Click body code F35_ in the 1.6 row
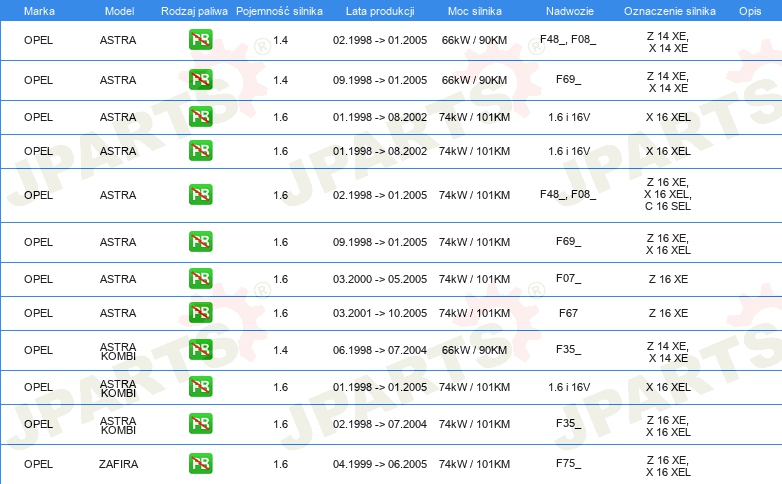 569,424
